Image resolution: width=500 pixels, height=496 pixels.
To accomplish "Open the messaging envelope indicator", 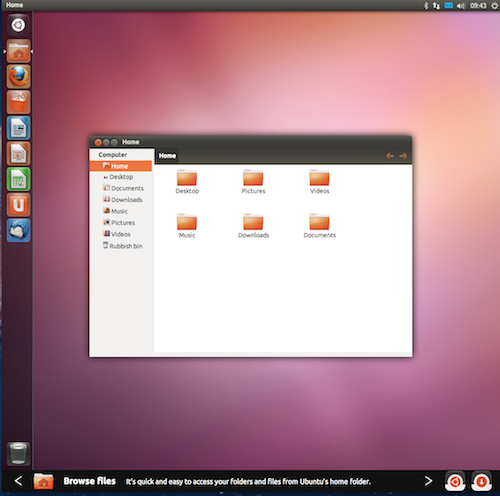I will (x=449, y=5).
